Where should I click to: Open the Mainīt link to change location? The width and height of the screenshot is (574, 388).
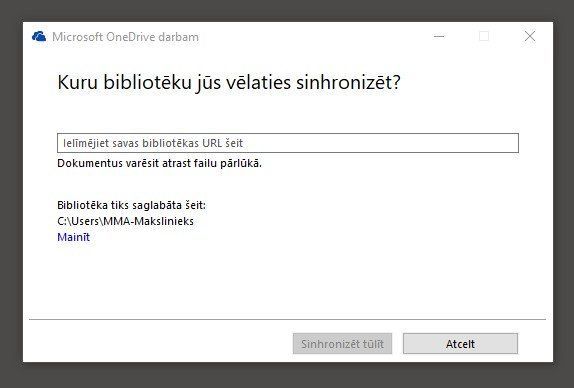(x=74, y=237)
